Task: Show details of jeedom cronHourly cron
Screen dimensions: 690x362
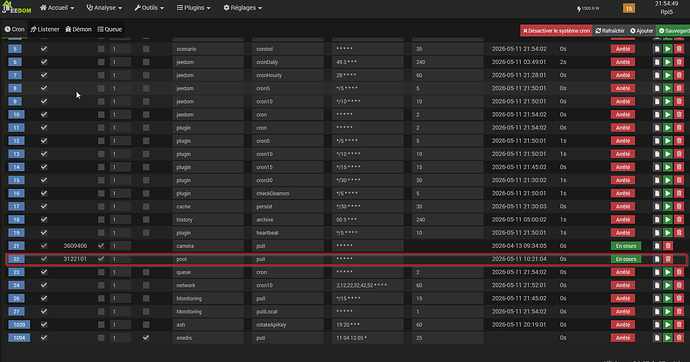Action: point(657,75)
